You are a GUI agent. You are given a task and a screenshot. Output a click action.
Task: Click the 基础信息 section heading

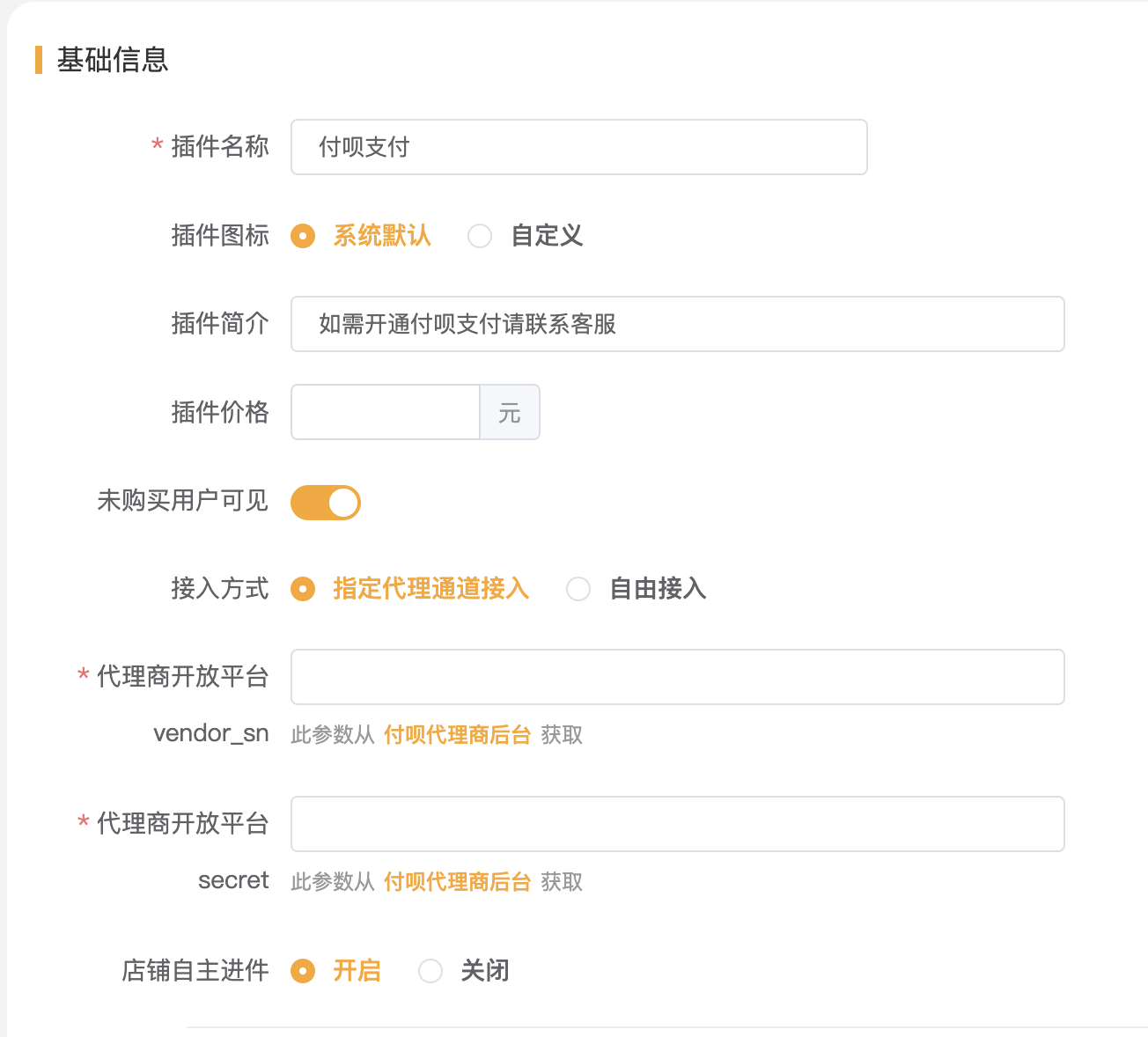pos(113,60)
